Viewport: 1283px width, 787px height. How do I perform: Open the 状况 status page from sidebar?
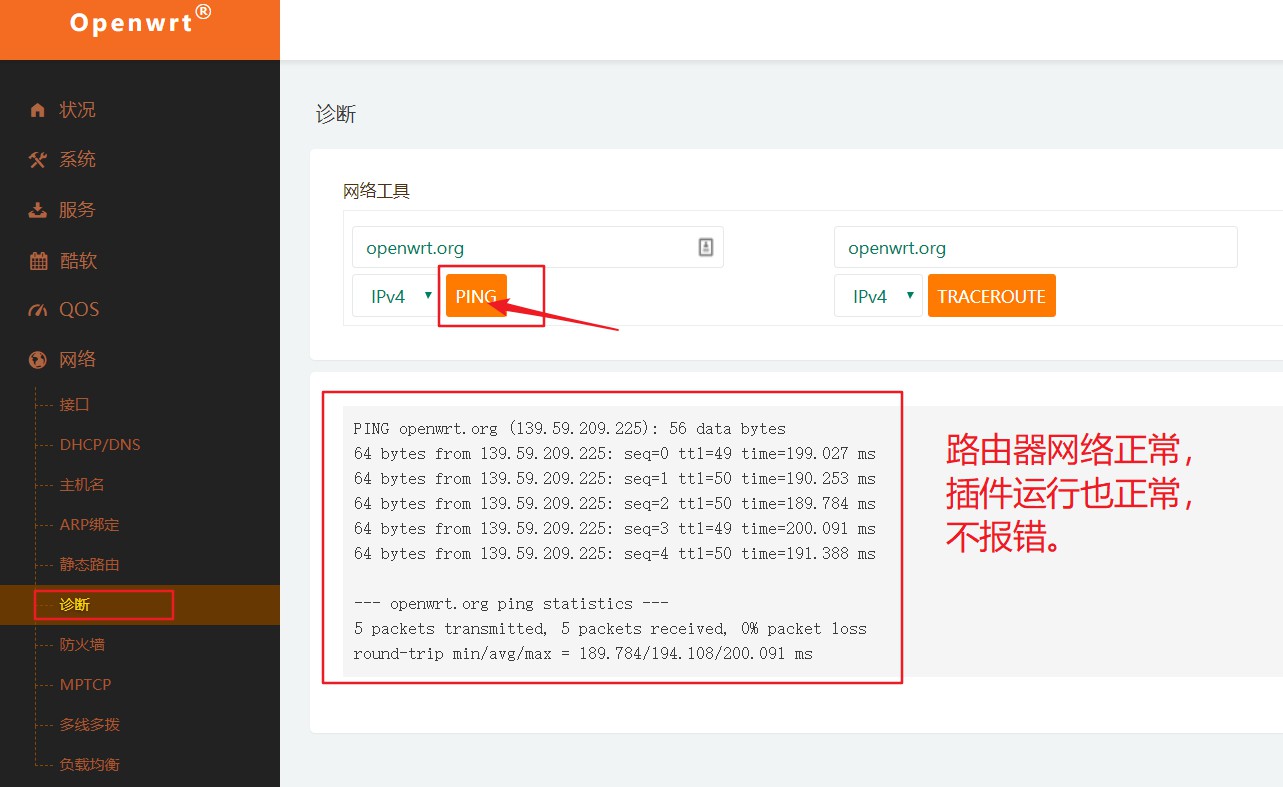click(78, 109)
